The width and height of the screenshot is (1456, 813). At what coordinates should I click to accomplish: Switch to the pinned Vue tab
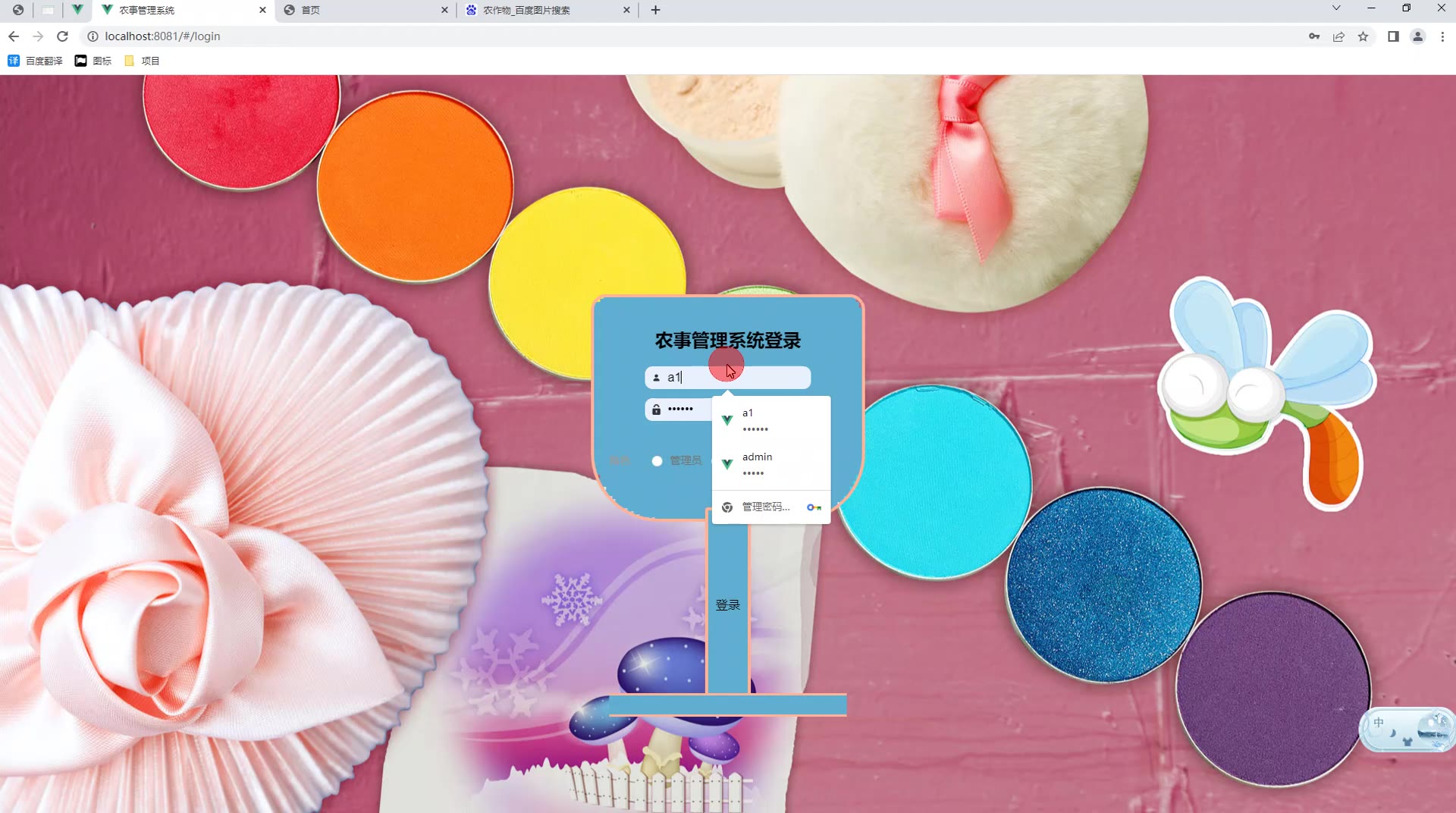[x=77, y=10]
